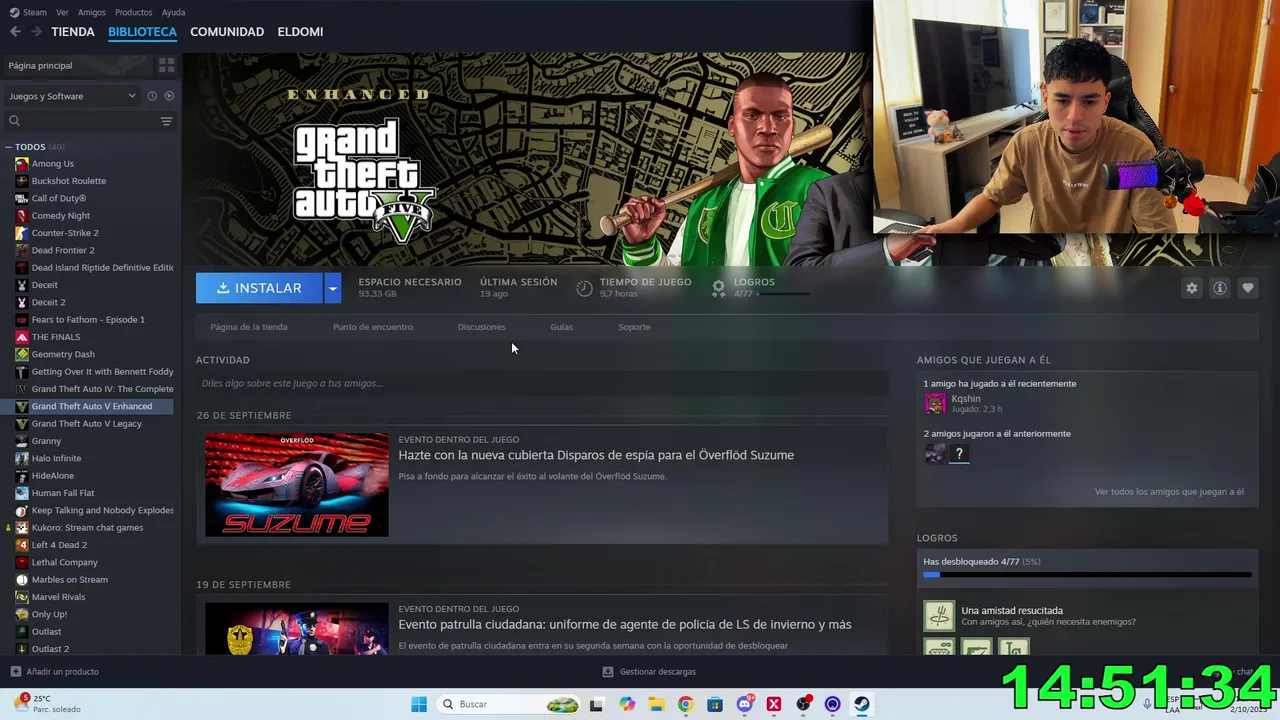Open friend Kqshin's avatar
Screen dimensions: 1280x720
coord(935,403)
